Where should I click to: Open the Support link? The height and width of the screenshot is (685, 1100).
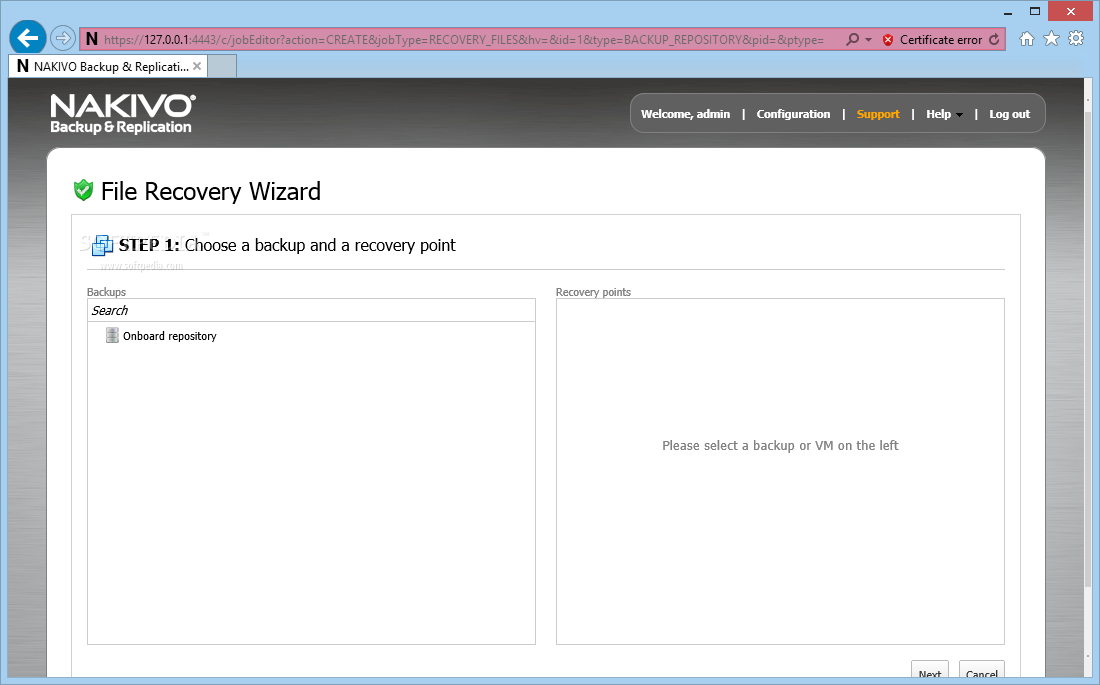[878, 114]
